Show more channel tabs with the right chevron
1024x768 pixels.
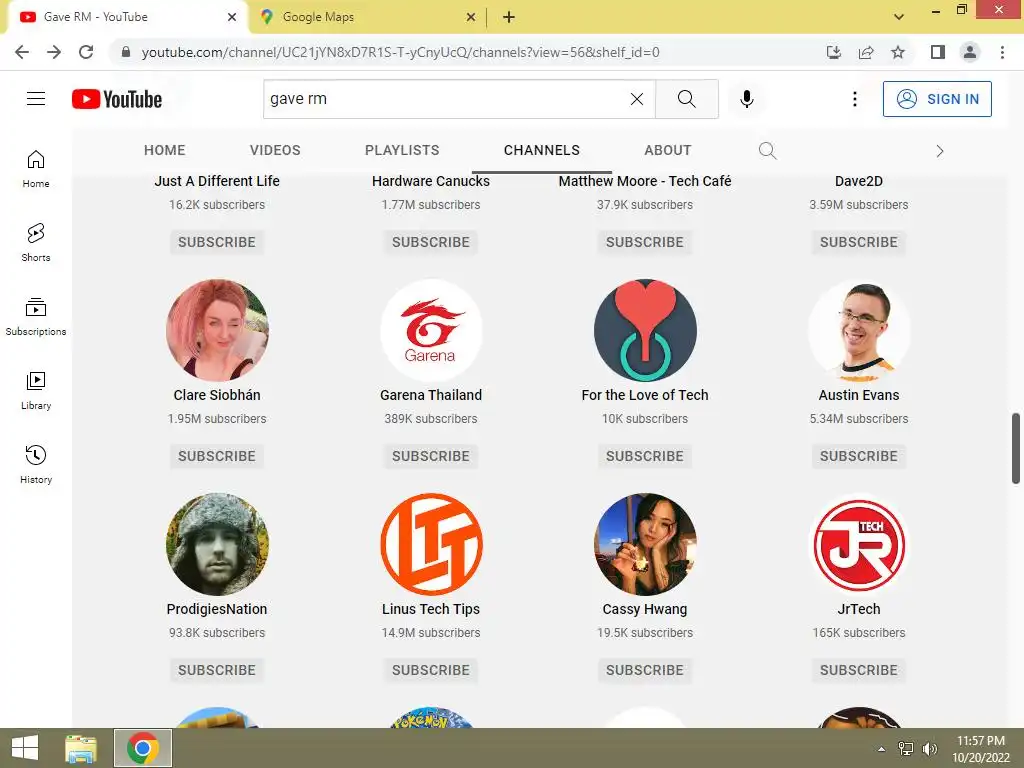[x=939, y=151]
